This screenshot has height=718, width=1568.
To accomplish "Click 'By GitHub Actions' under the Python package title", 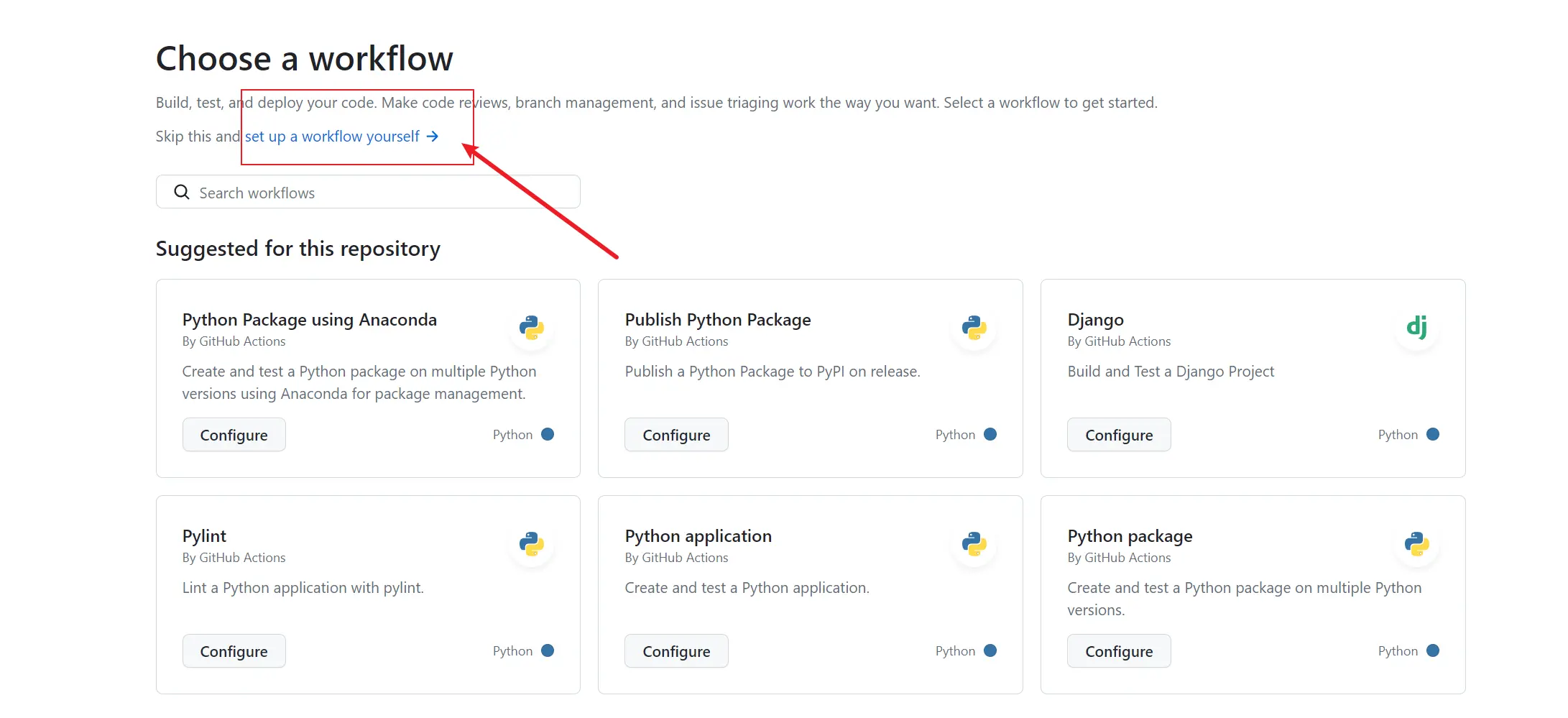I will click(x=1119, y=558).
